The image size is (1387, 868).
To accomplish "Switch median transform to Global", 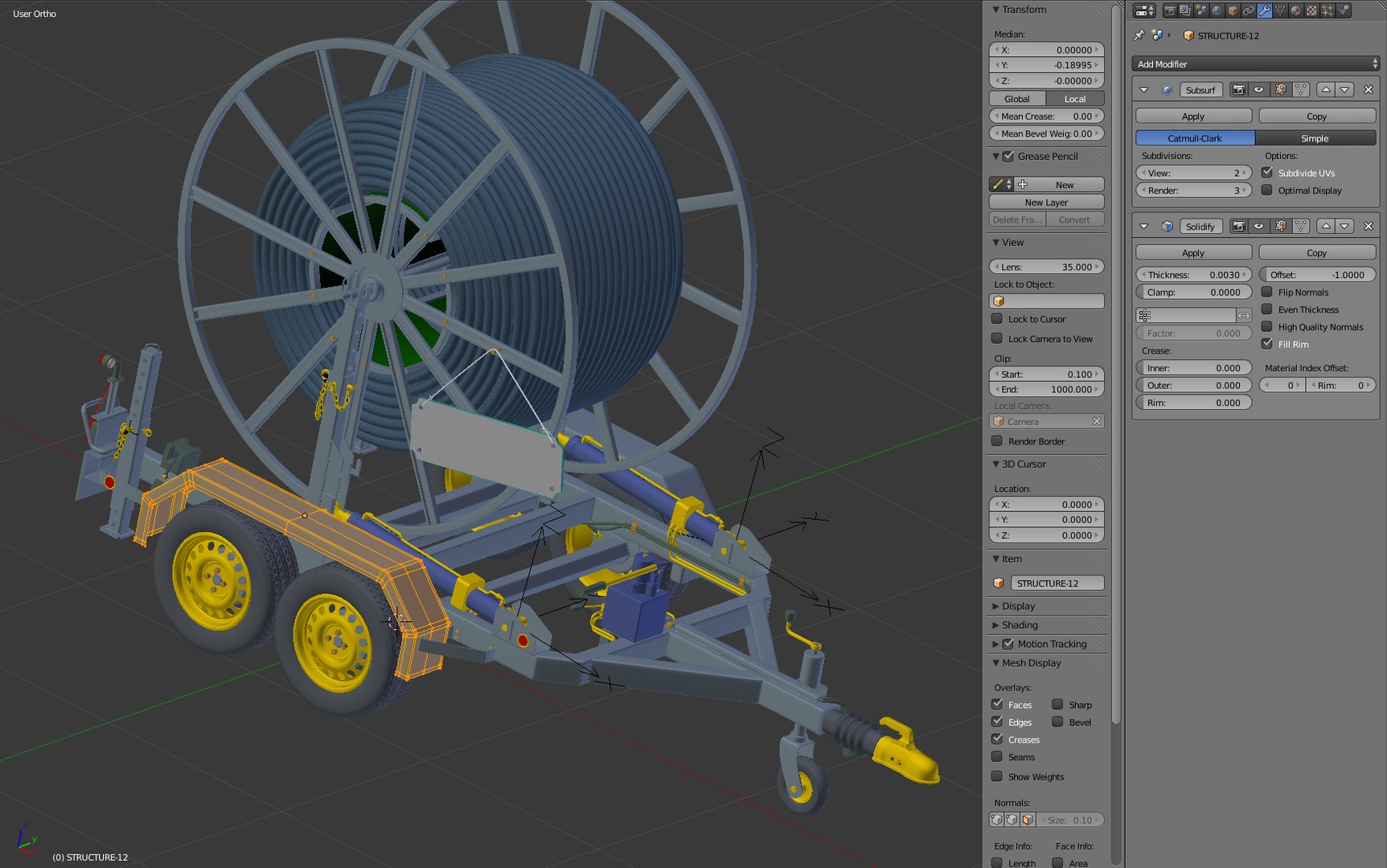I will pyautogui.click(x=1017, y=99).
